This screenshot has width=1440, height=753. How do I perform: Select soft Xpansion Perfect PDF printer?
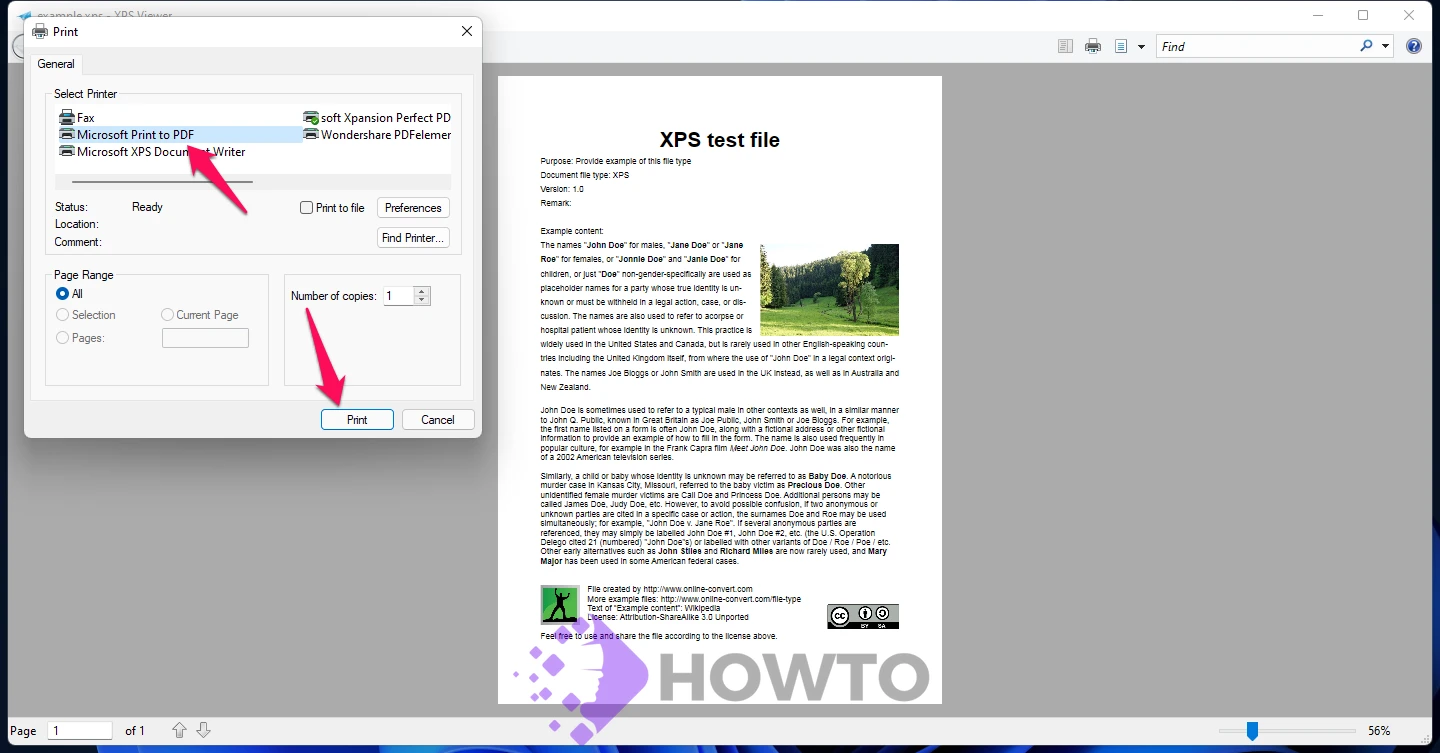pyautogui.click(x=377, y=118)
